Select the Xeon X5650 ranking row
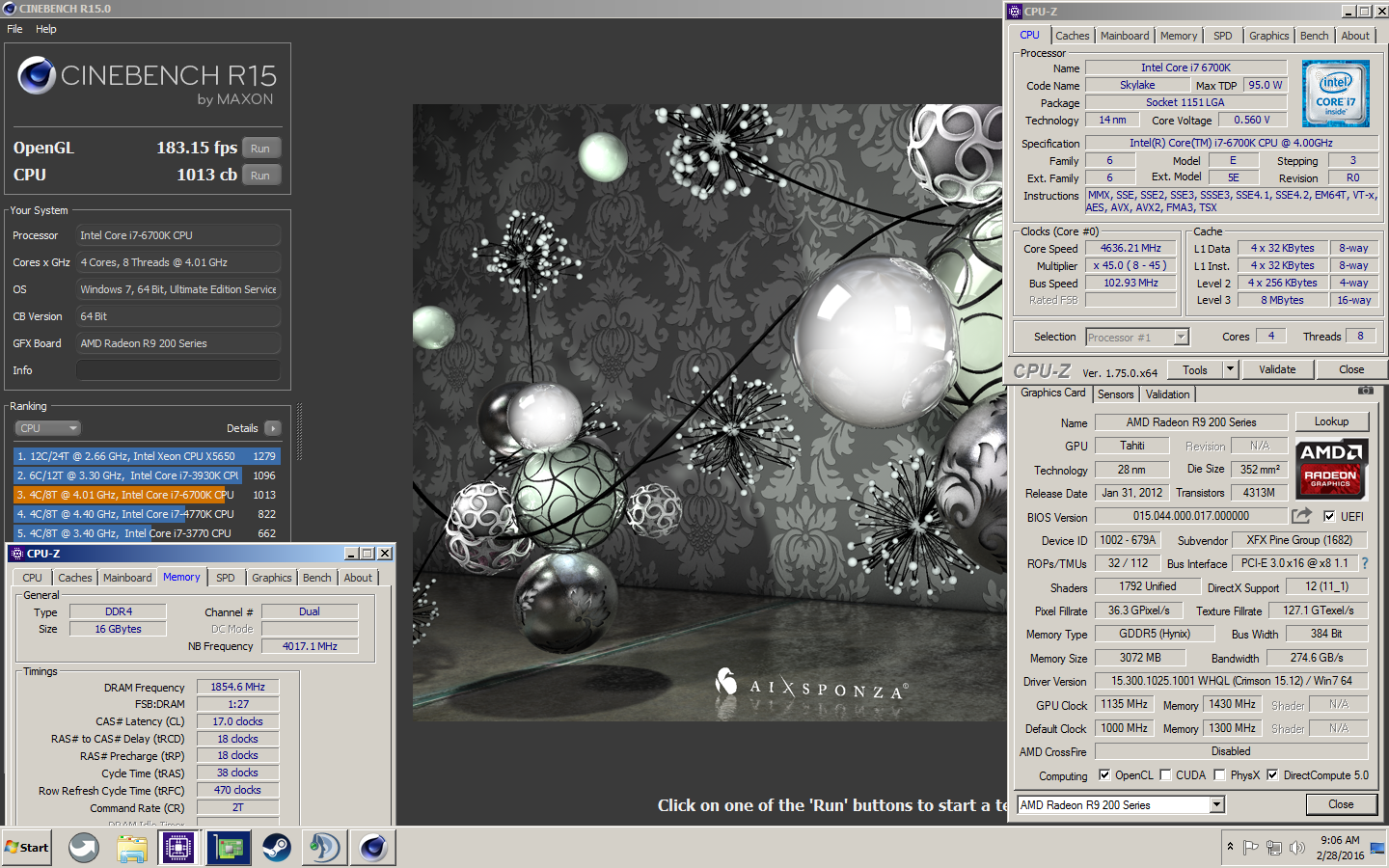Screen dimensions: 1389x868 [x=147, y=456]
